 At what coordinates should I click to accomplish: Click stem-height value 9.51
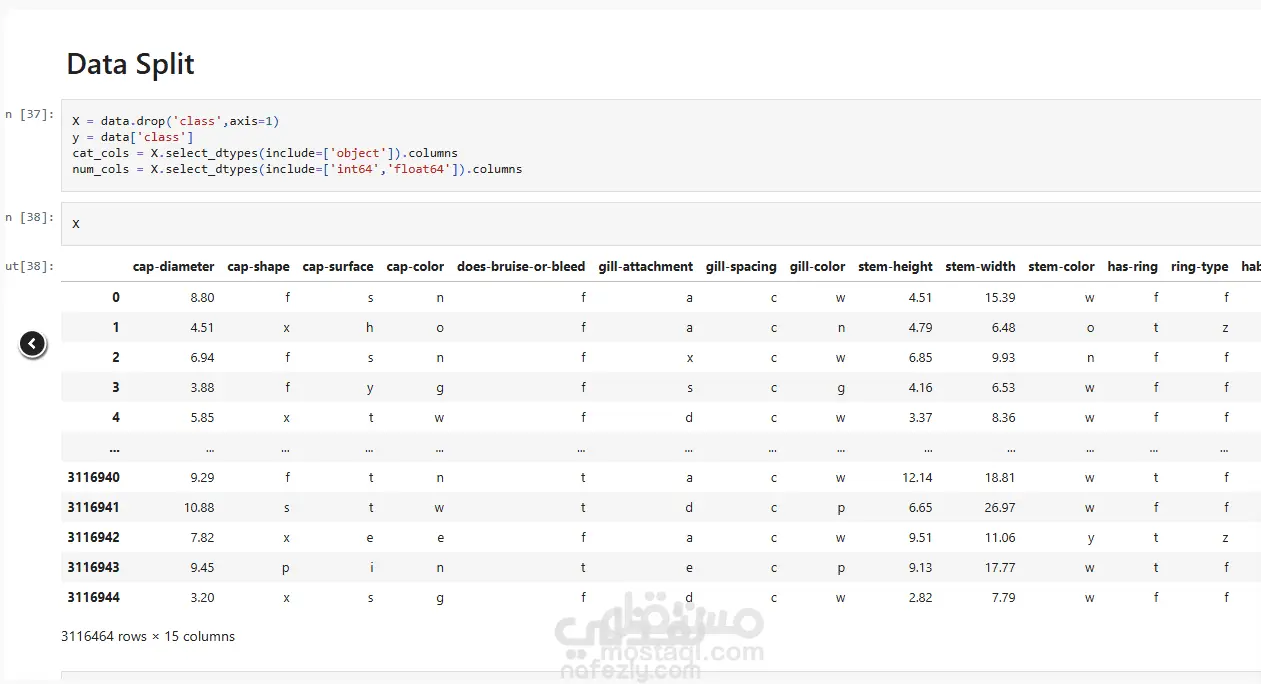pos(919,537)
